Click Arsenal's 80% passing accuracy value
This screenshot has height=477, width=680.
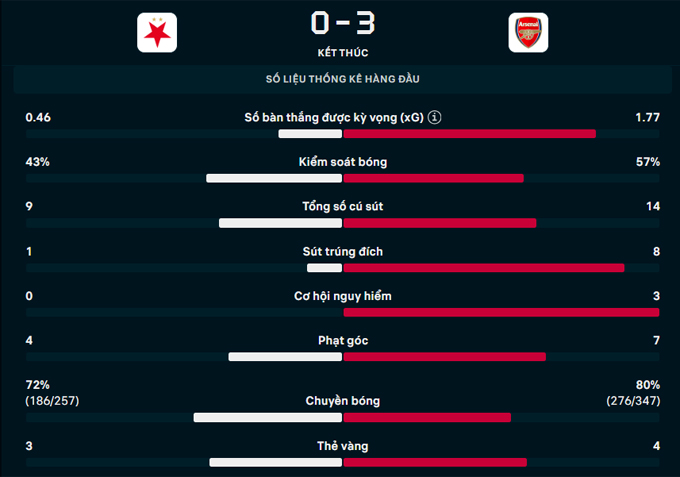click(x=647, y=385)
